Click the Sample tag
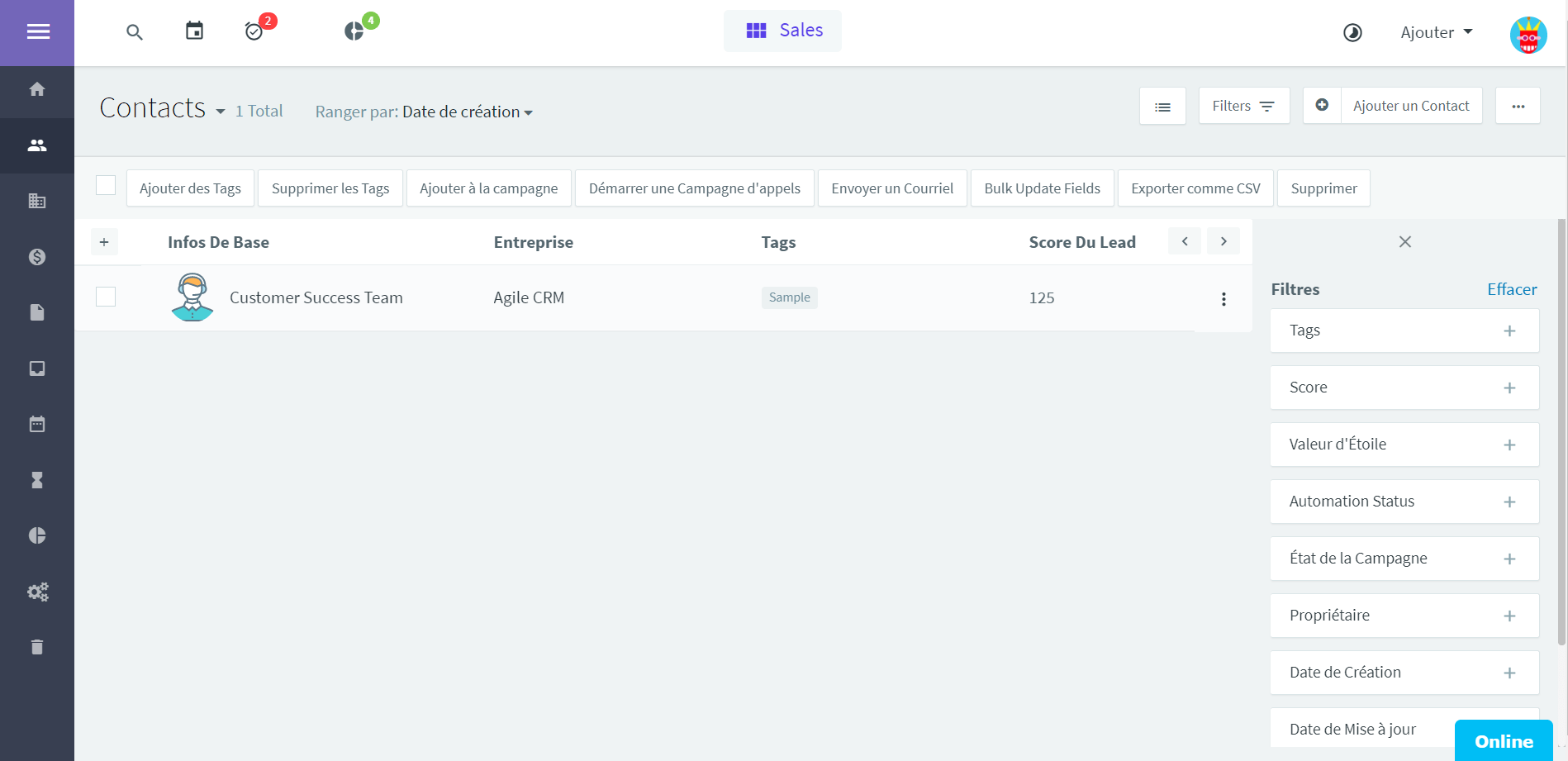Image resolution: width=1568 pixels, height=761 pixels. pyautogui.click(x=789, y=297)
